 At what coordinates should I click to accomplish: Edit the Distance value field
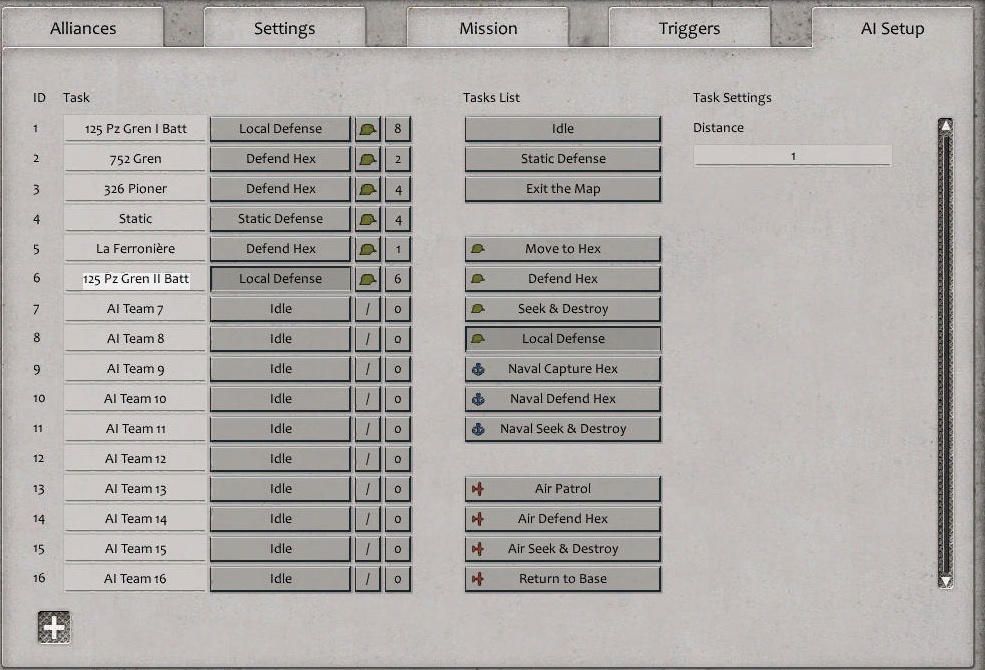[792, 155]
